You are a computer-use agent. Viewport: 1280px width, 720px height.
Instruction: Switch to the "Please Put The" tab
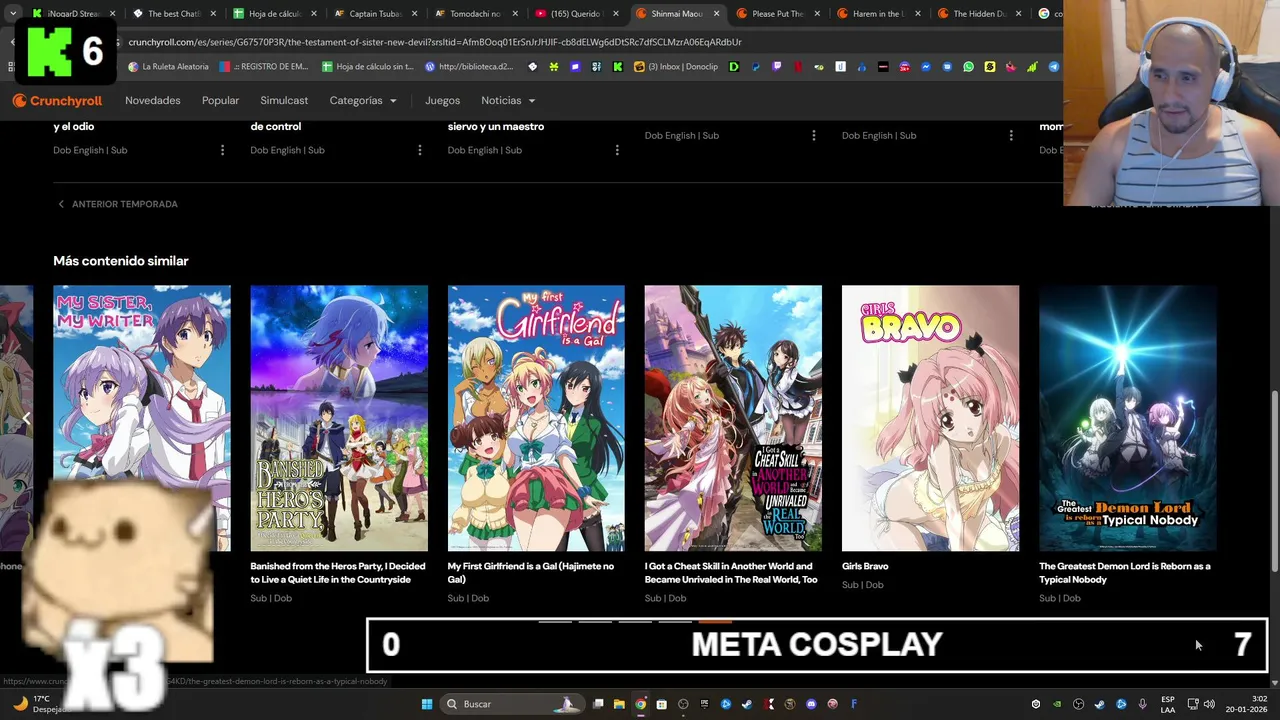pyautogui.click(x=777, y=14)
